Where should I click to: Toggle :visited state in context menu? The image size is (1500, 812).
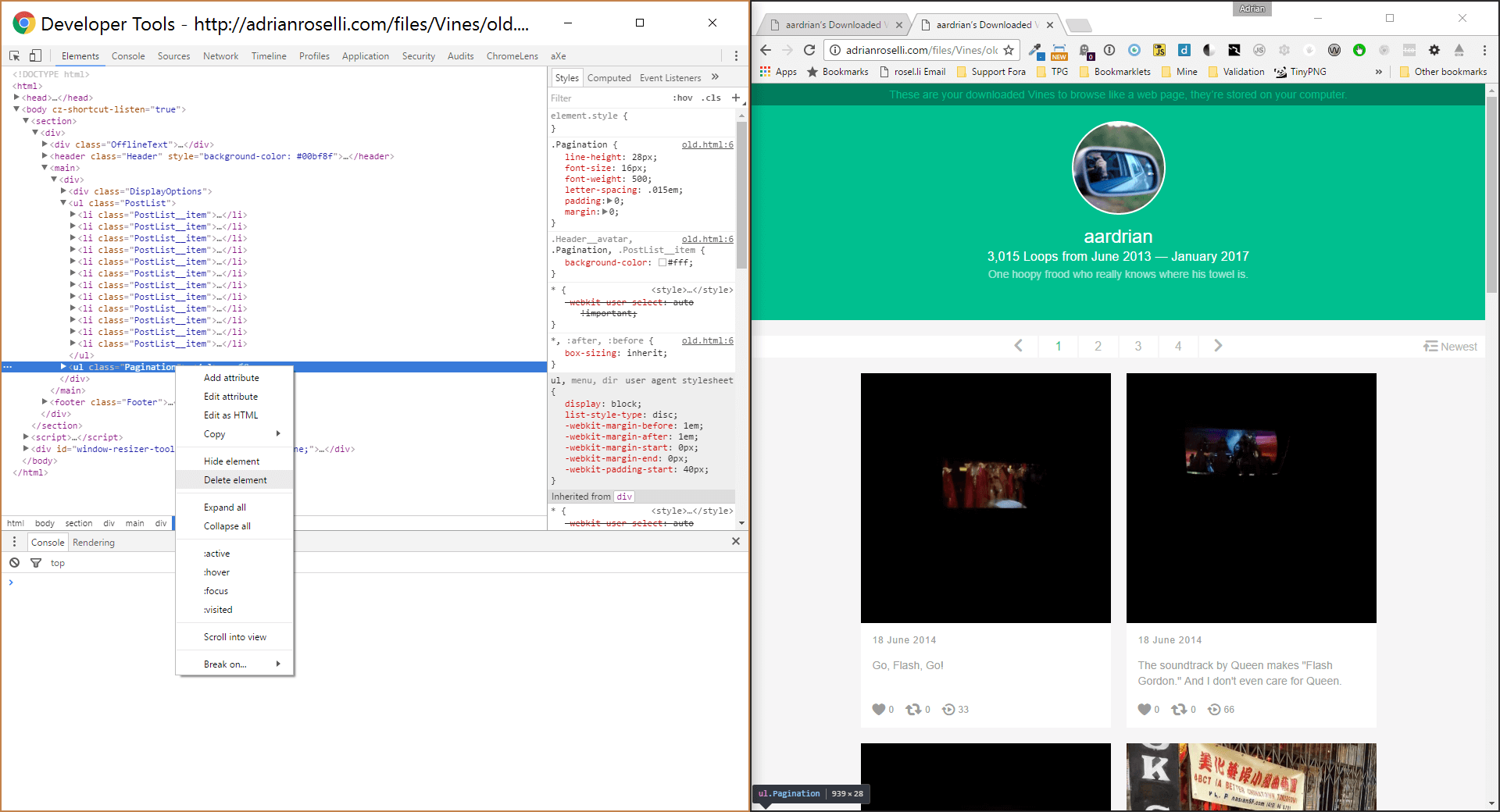click(234, 610)
